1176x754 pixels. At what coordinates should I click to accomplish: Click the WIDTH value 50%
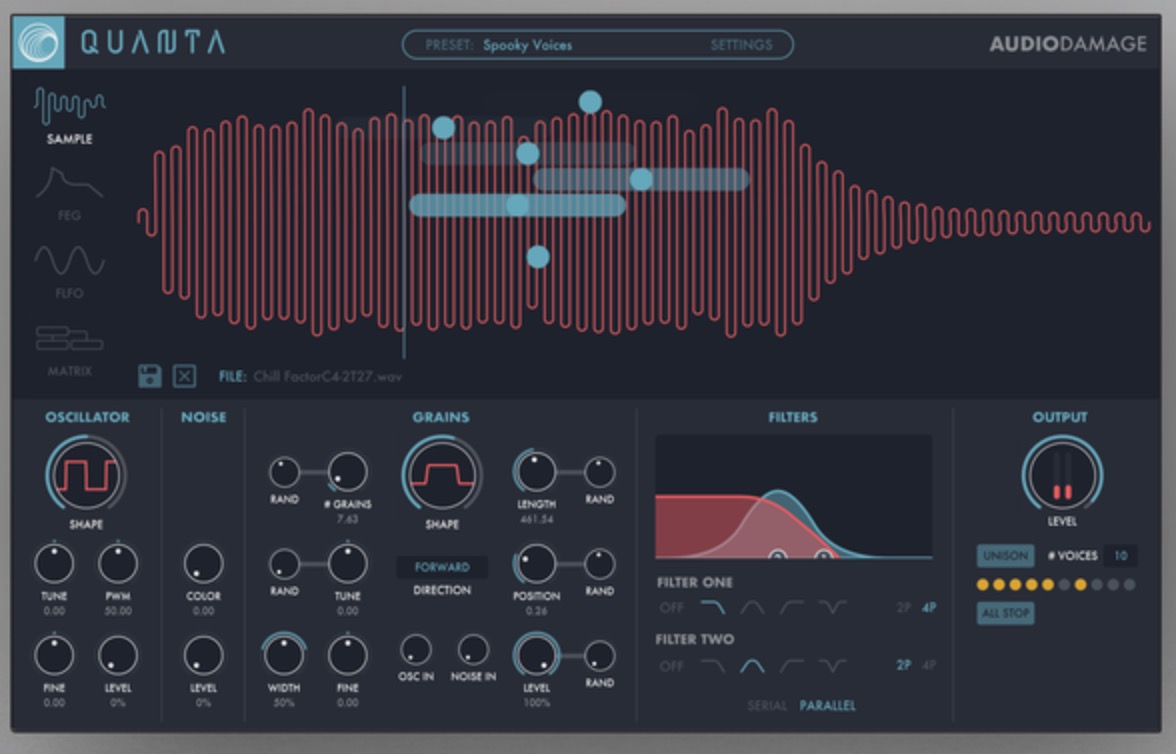point(284,703)
